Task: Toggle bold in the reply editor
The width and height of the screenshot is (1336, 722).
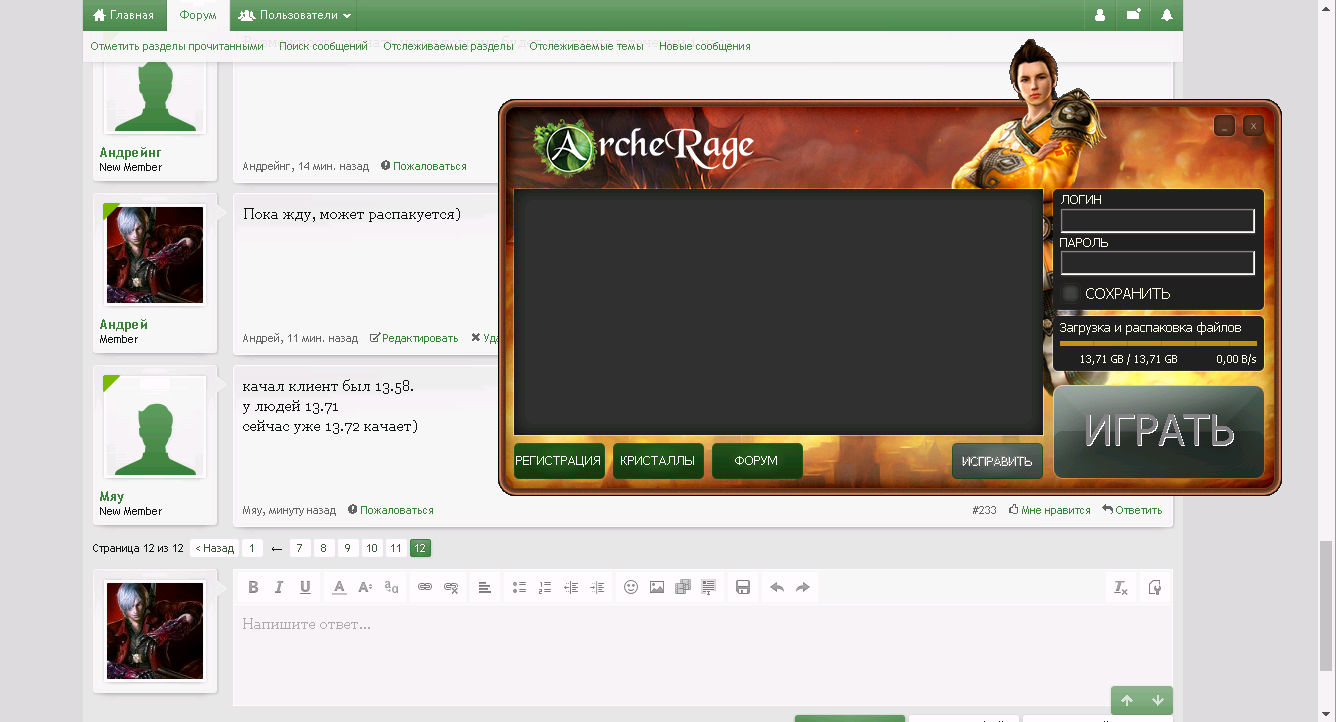Action: click(x=253, y=587)
